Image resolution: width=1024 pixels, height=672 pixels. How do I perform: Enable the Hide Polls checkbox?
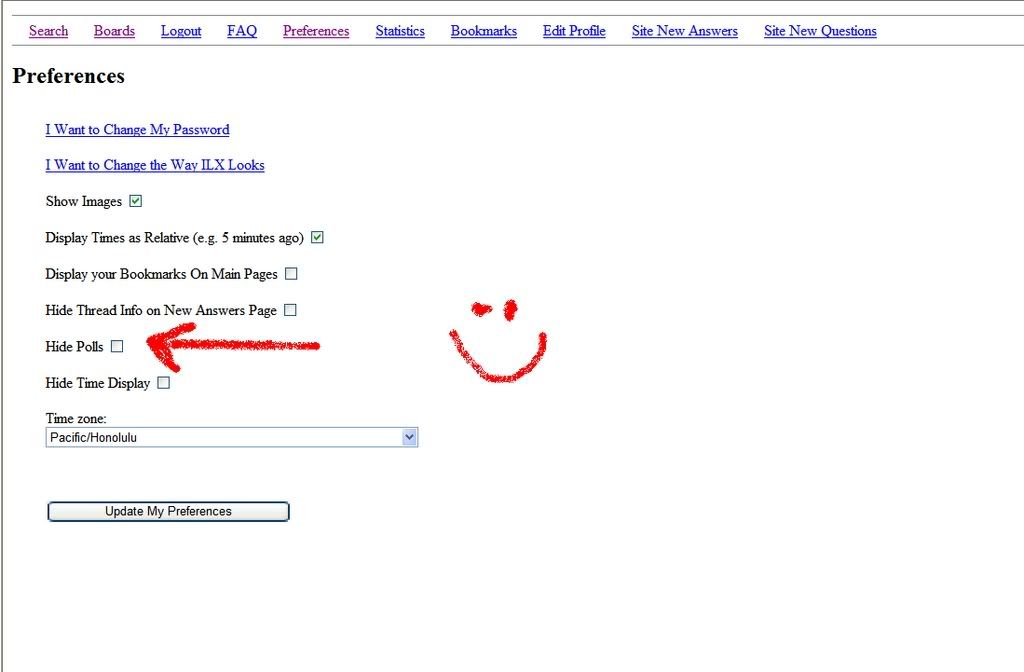[117, 347]
